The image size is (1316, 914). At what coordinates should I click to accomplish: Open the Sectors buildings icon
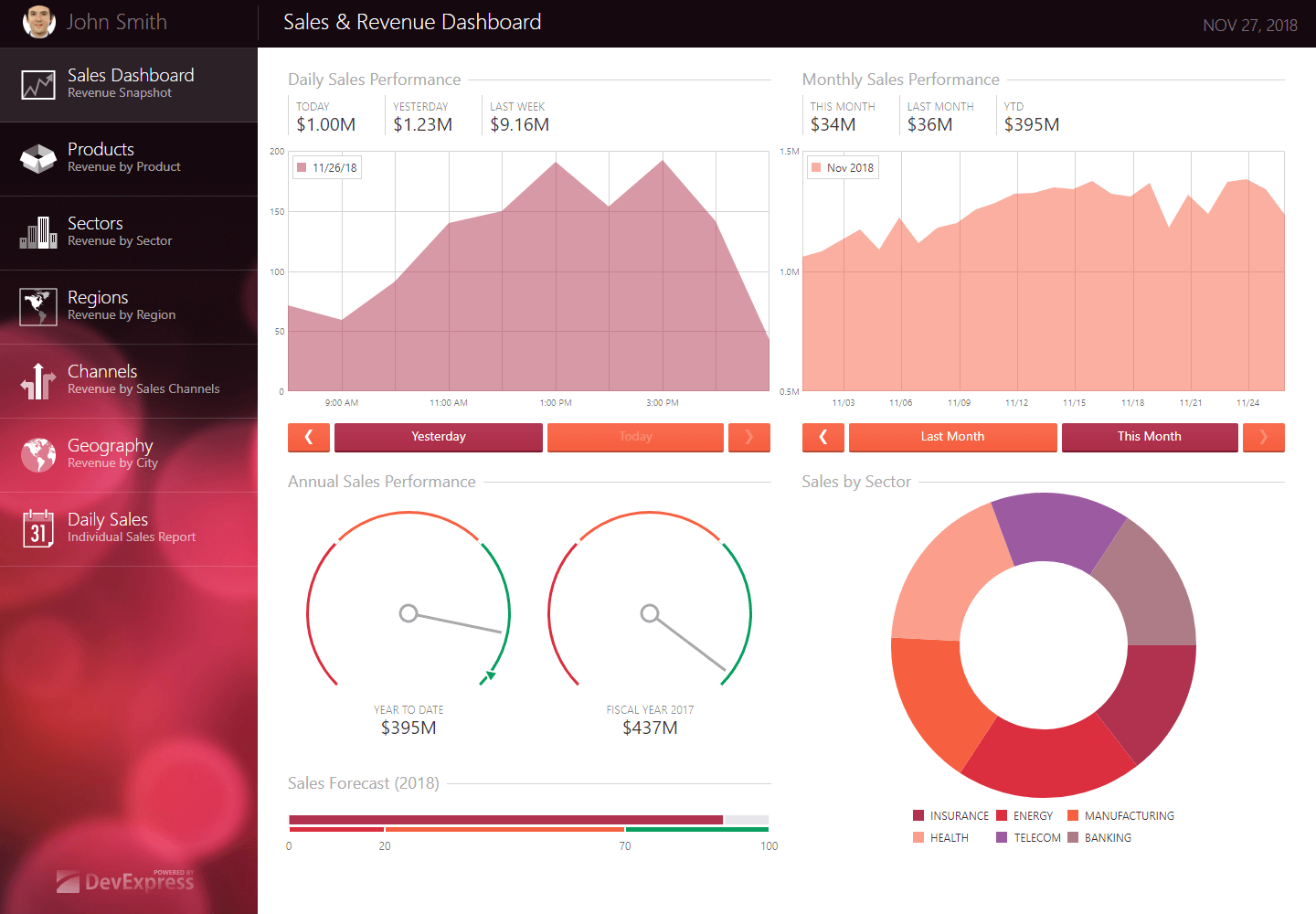click(38, 232)
